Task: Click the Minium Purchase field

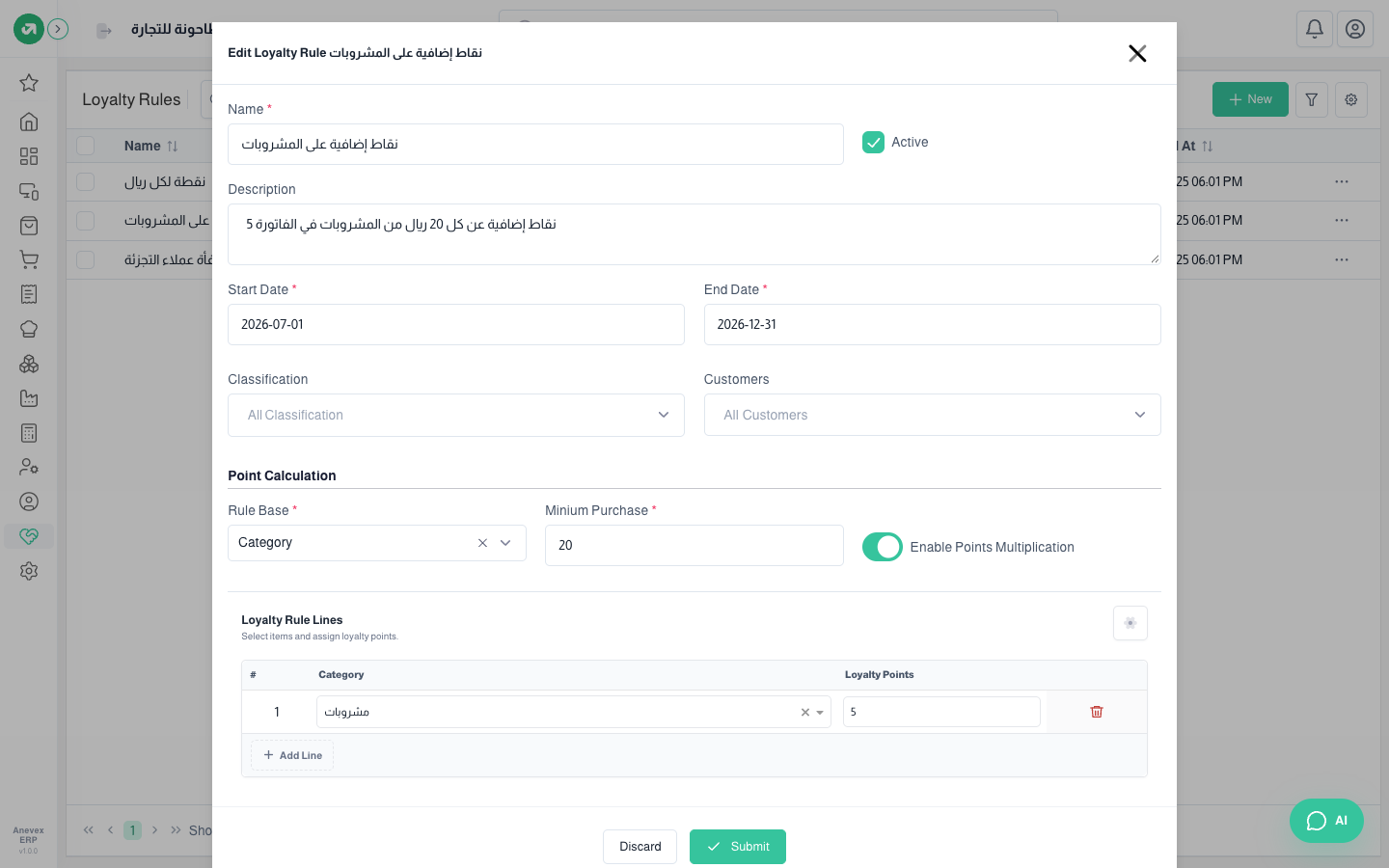Action: pyautogui.click(x=694, y=545)
